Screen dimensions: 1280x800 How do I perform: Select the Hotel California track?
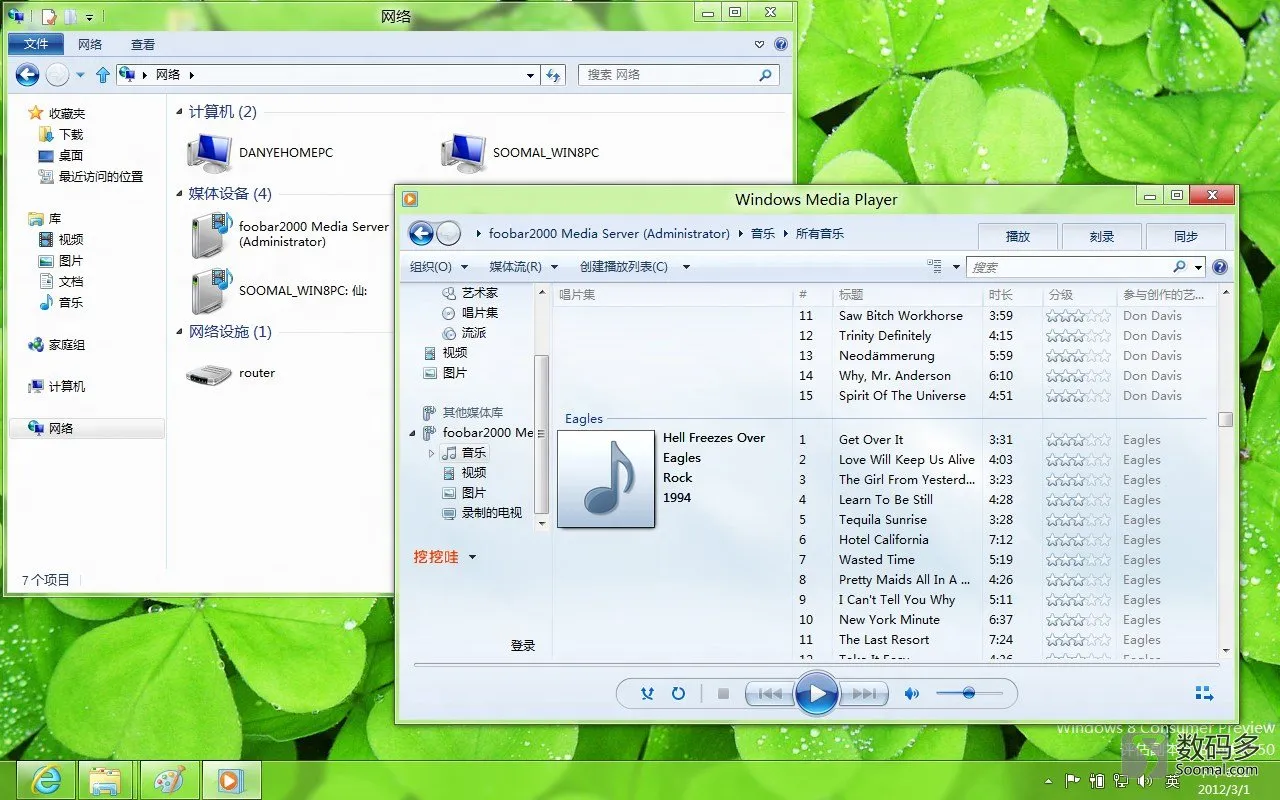pyautogui.click(x=883, y=540)
